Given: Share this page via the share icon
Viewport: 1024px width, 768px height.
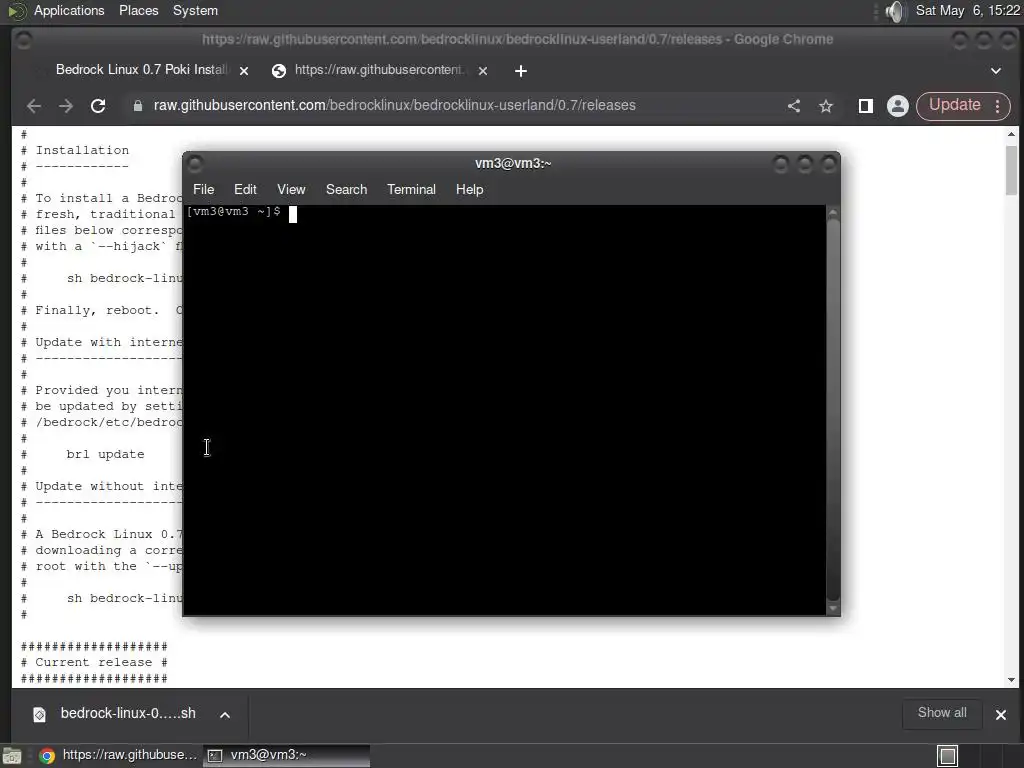Looking at the screenshot, I should click(794, 106).
